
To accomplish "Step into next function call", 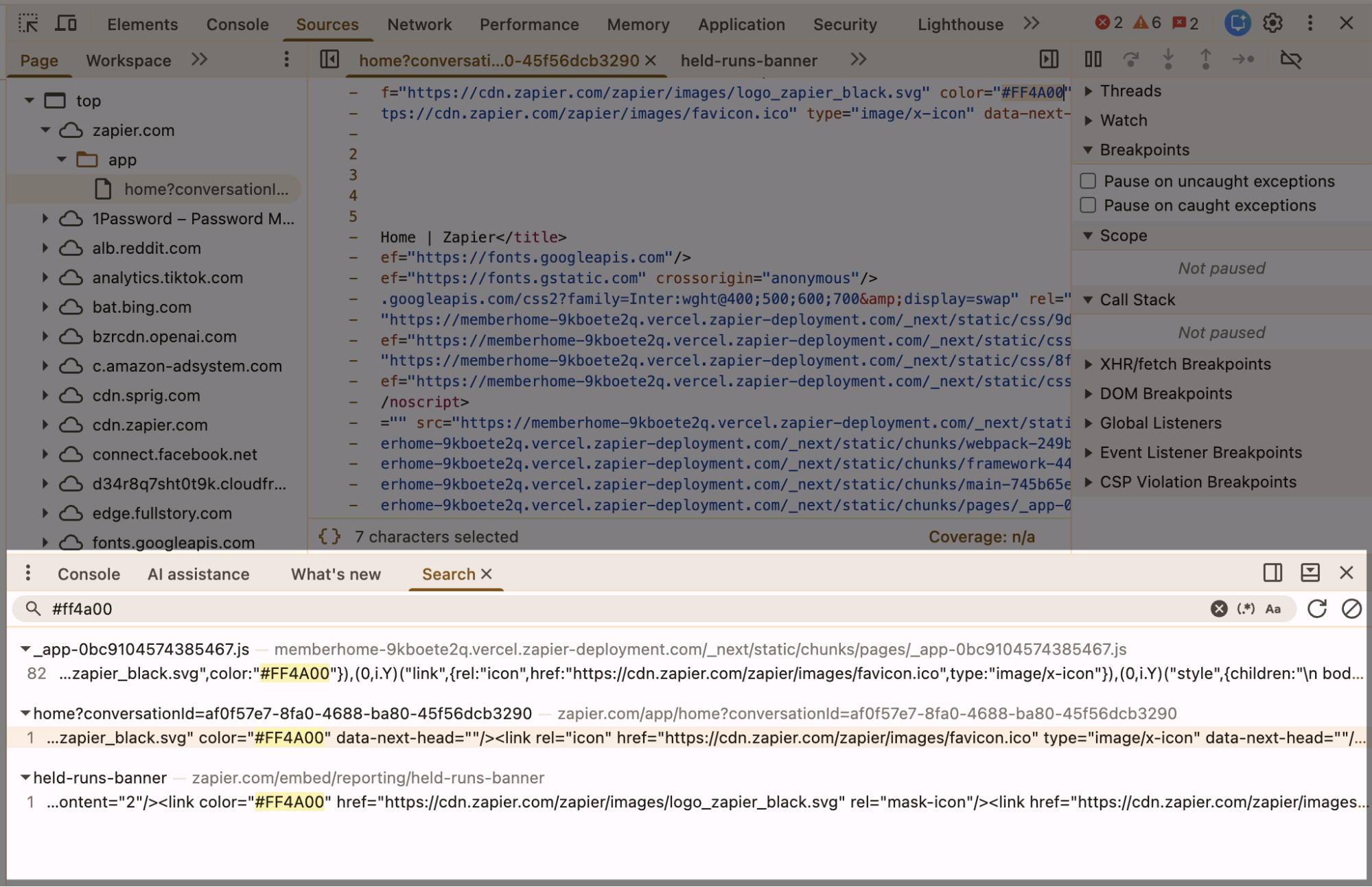I will [x=1168, y=60].
